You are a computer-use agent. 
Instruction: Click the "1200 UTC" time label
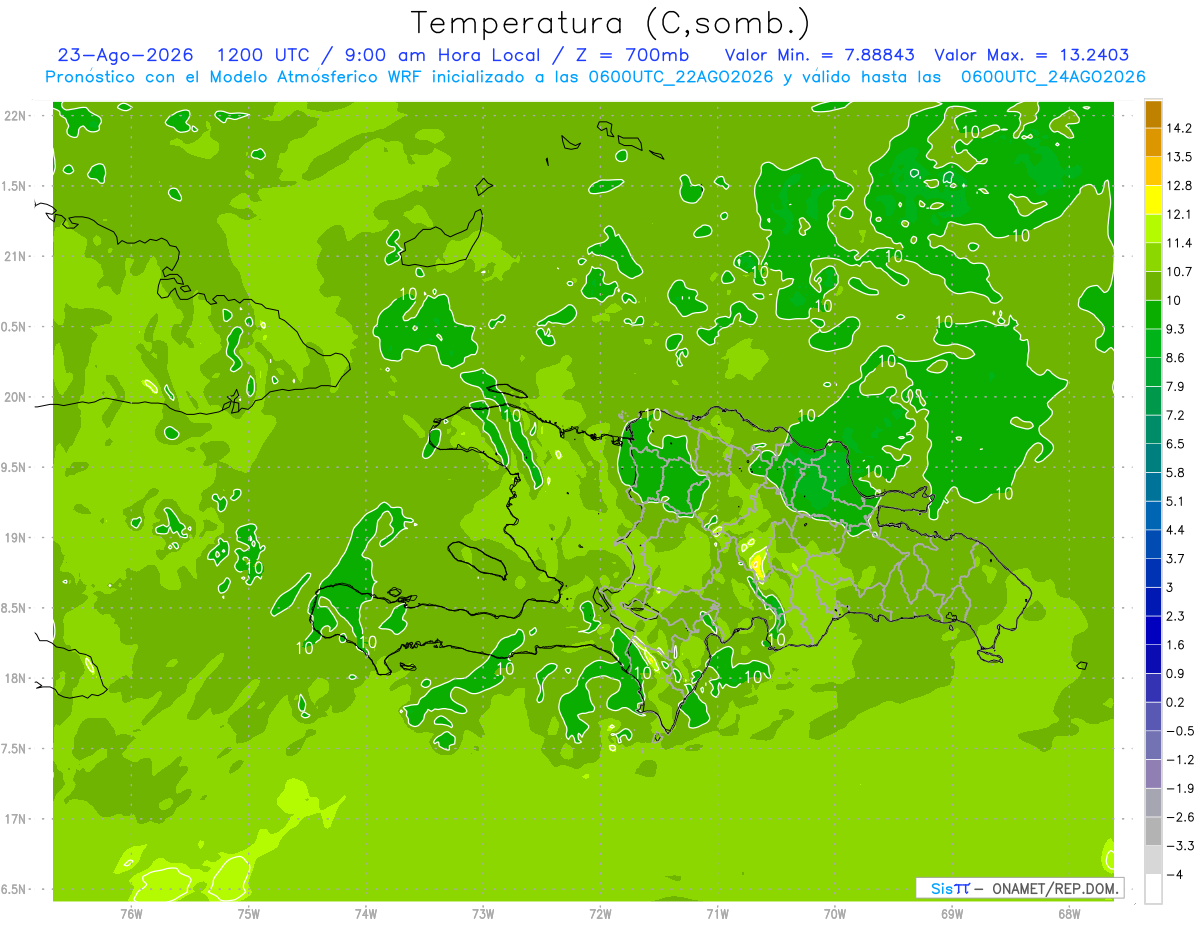click(x=266, y=55)
